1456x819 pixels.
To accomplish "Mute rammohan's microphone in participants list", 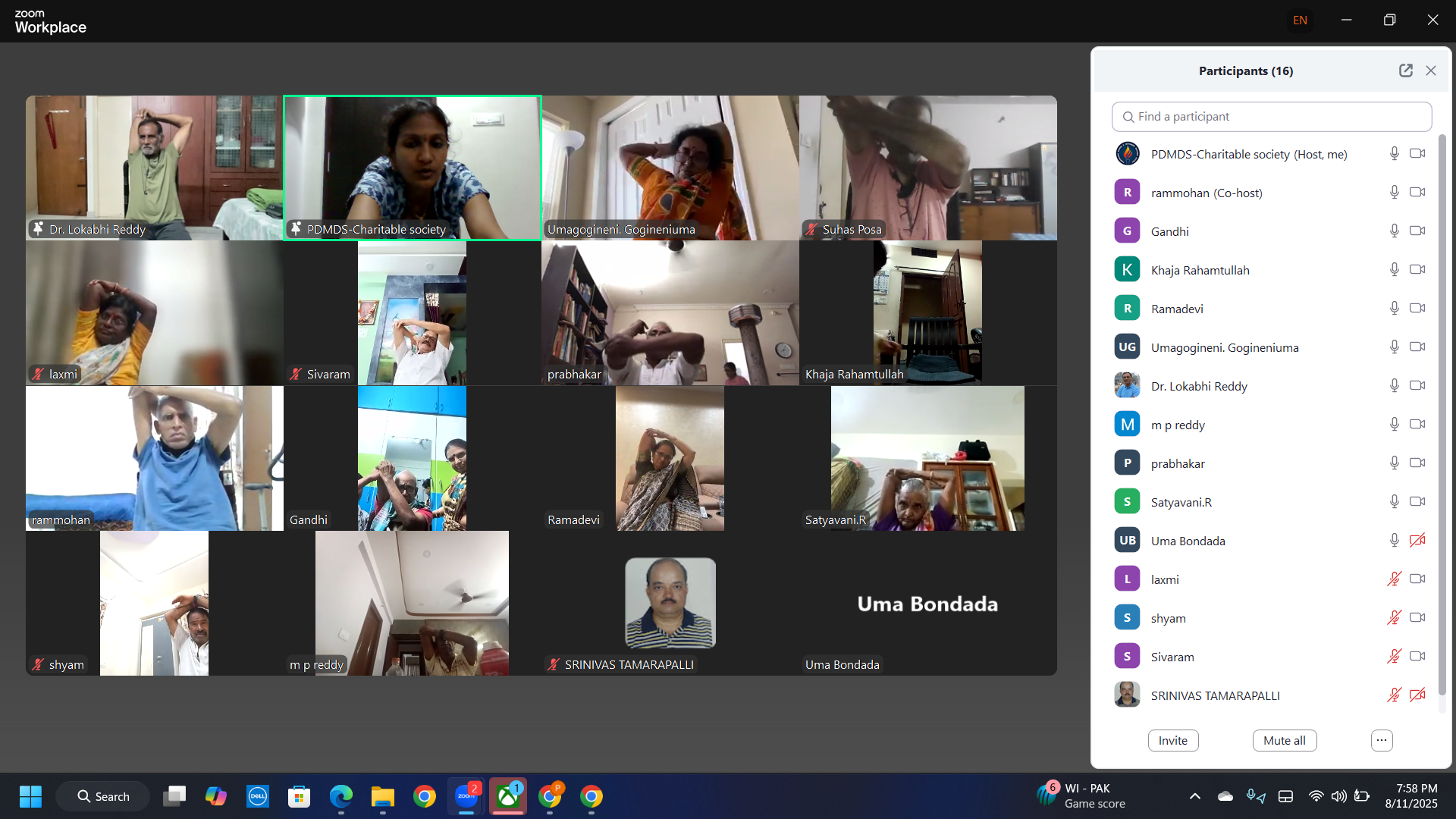I will 1394,193.
